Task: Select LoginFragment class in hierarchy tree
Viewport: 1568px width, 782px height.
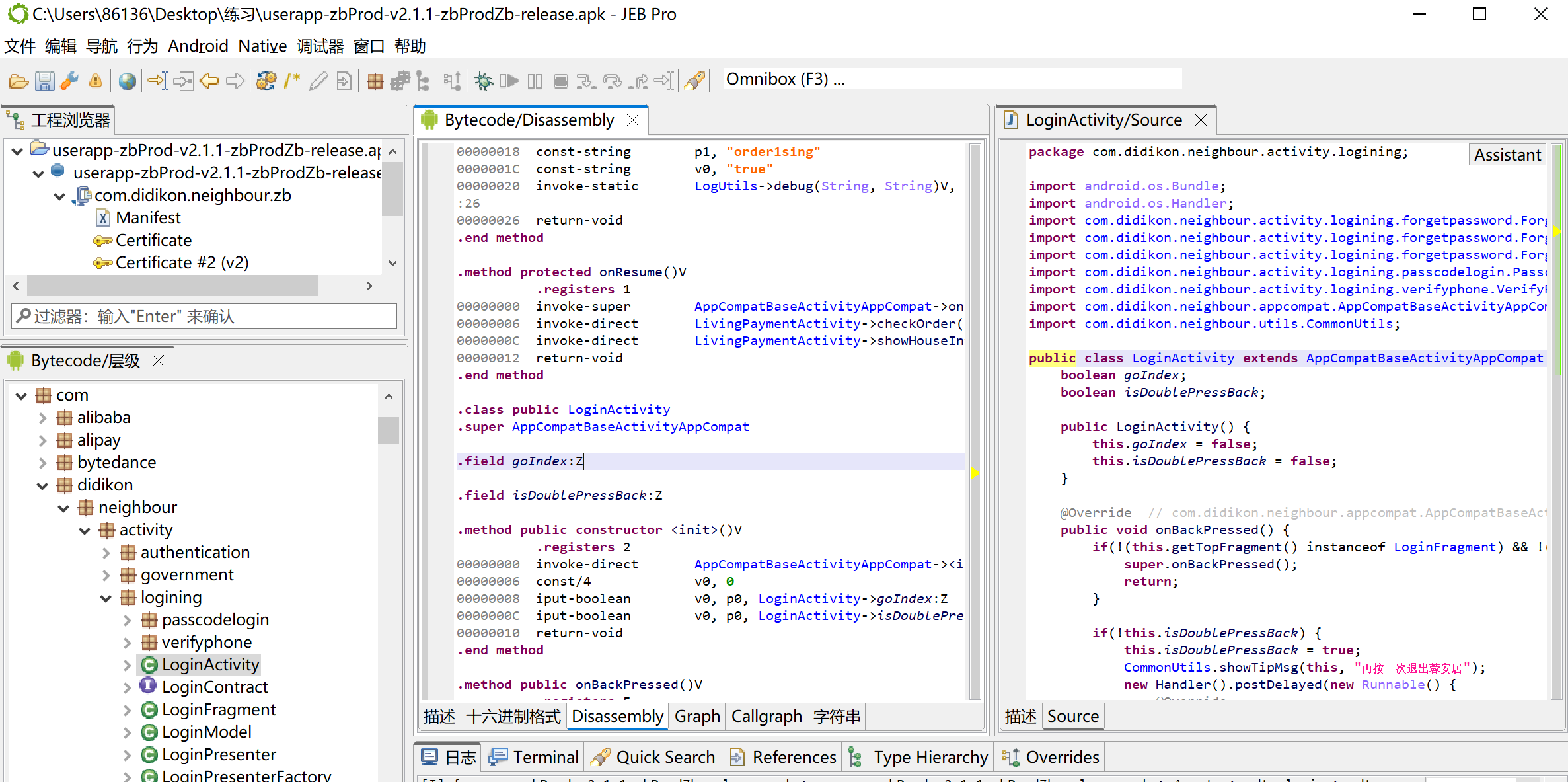Action: [218, 709]
